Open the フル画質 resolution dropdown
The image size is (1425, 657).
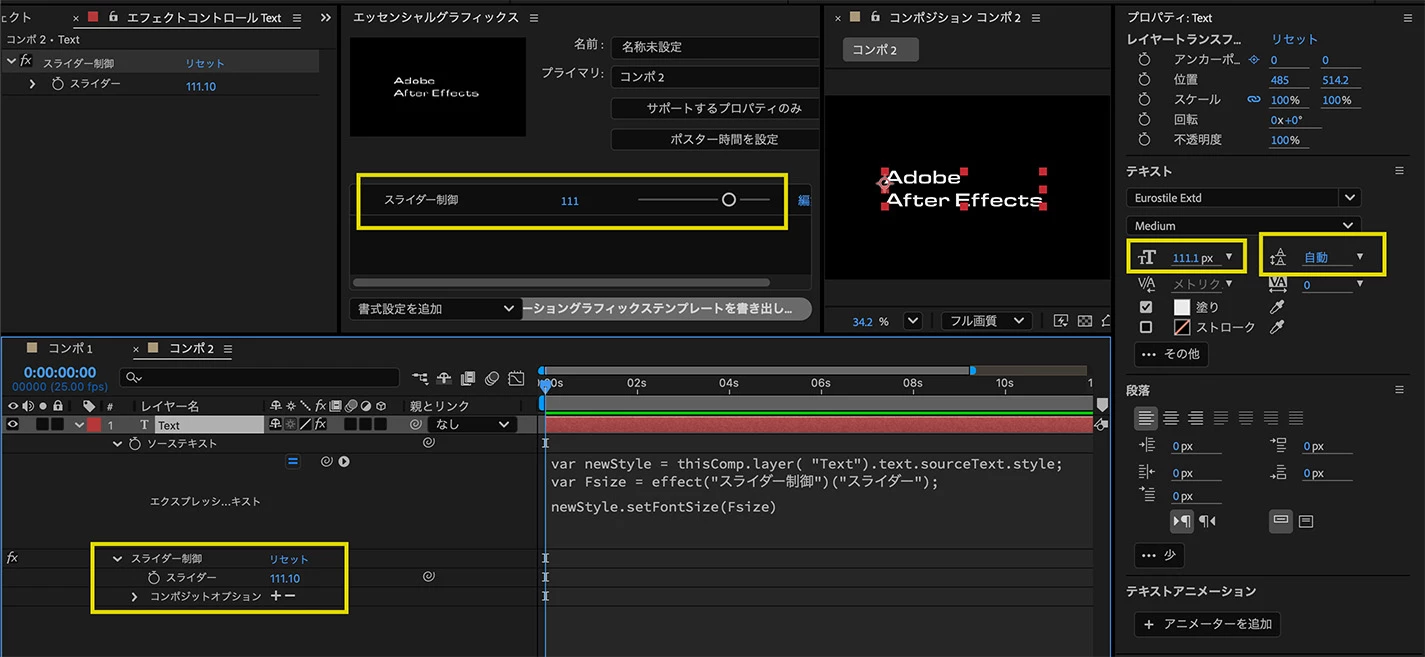point(986,321)
